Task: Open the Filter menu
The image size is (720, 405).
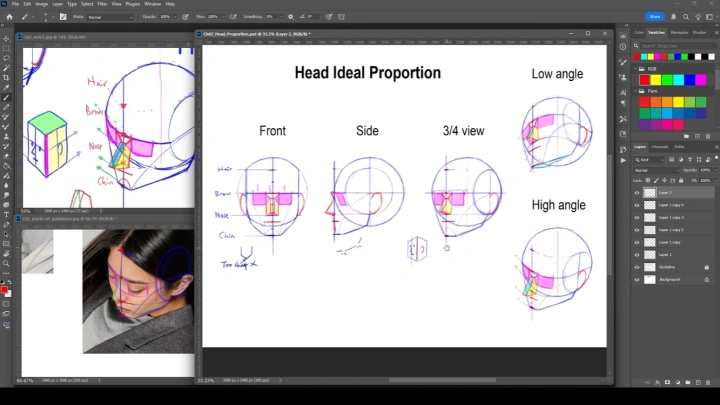Action: [x=101, y=4]
